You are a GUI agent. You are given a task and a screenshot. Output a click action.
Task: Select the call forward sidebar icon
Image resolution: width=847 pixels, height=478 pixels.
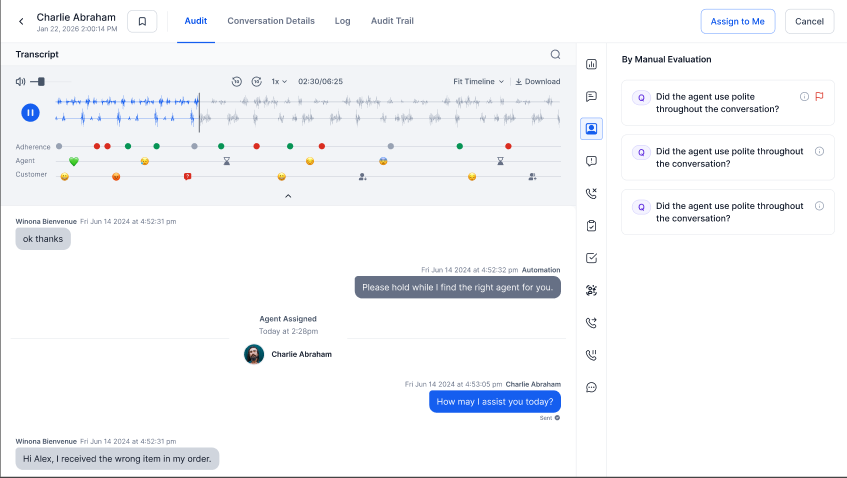click(x=591, y=323)
